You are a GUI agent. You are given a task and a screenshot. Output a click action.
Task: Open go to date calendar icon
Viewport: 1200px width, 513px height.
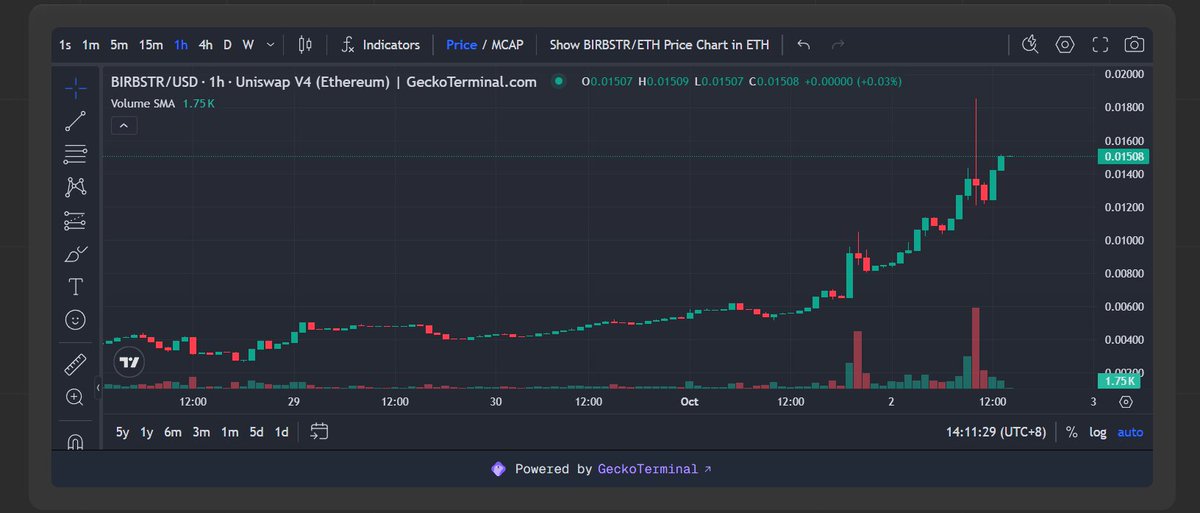pyautogui.click(x=319, y=432)
